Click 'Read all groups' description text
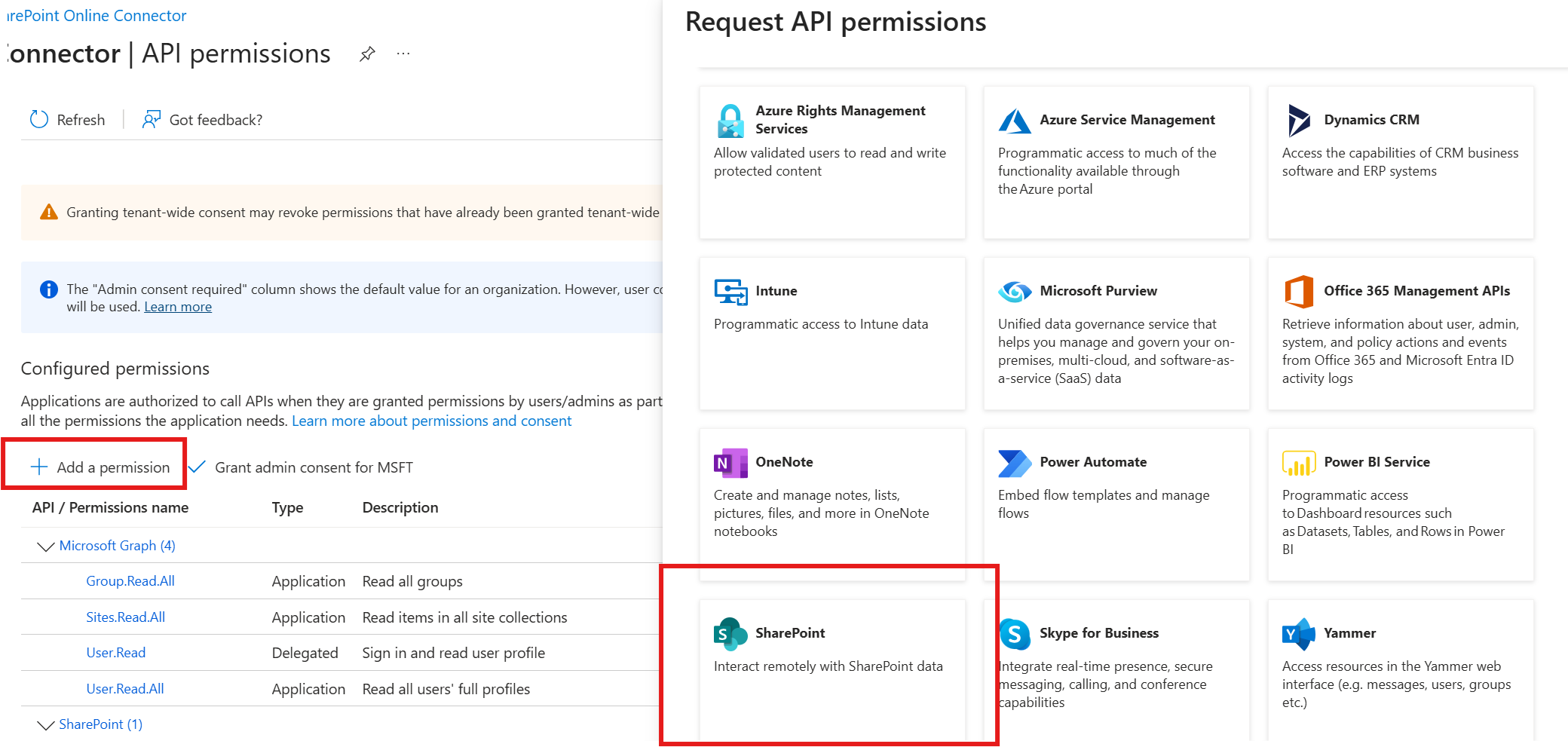The width and height of the screenshot is (1568, 747). point(412,581)
